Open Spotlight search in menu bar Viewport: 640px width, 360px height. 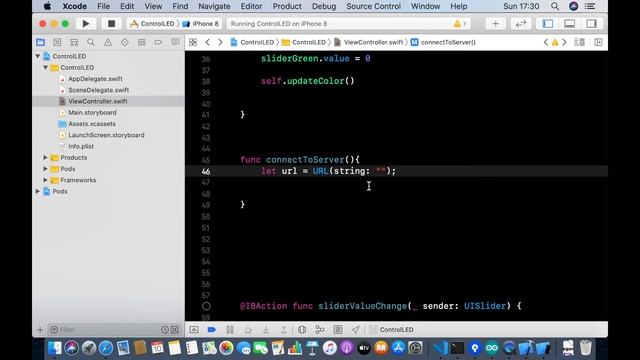(555, 6)
